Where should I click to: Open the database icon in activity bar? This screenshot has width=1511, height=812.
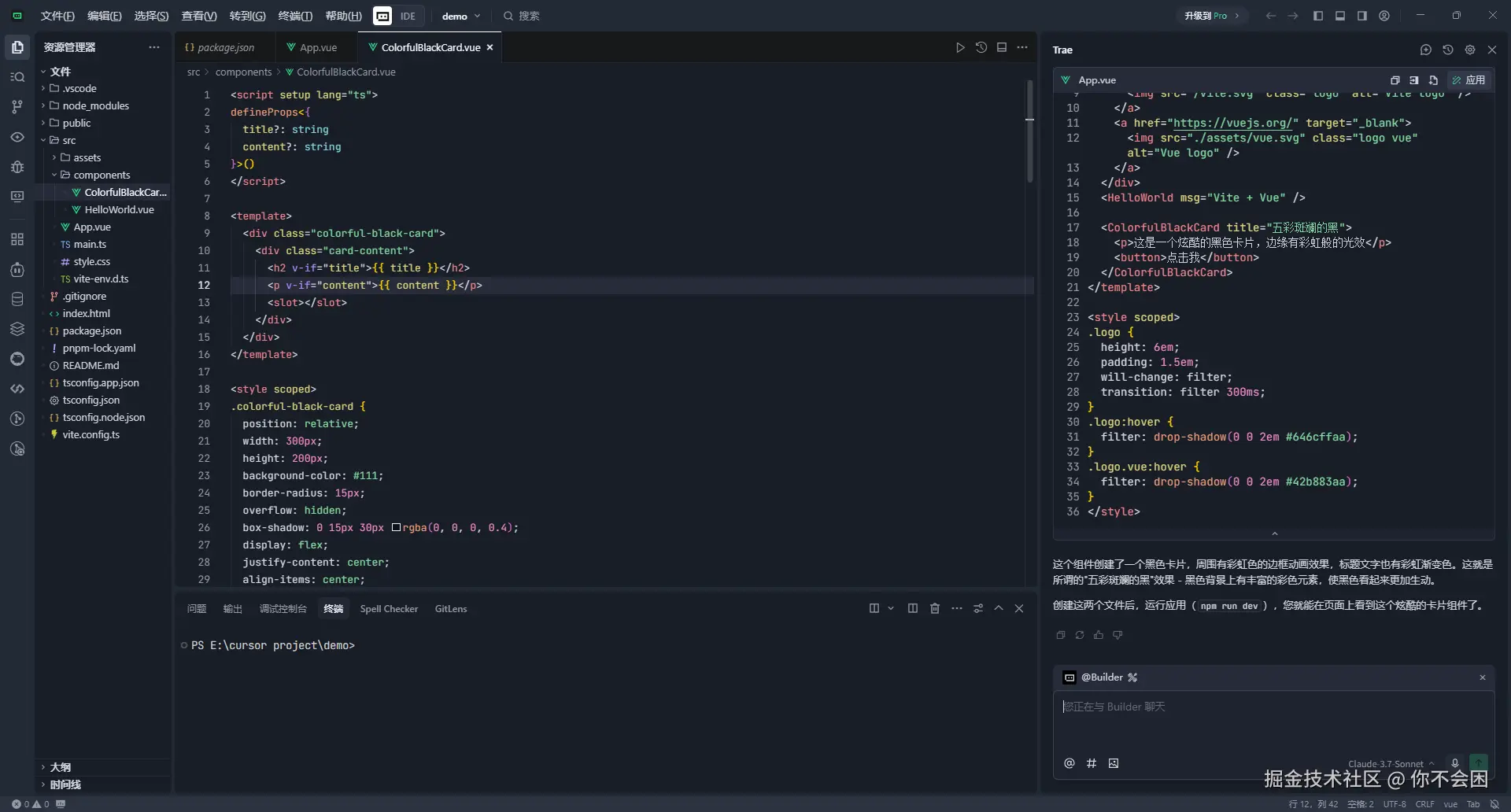point(17,299)
